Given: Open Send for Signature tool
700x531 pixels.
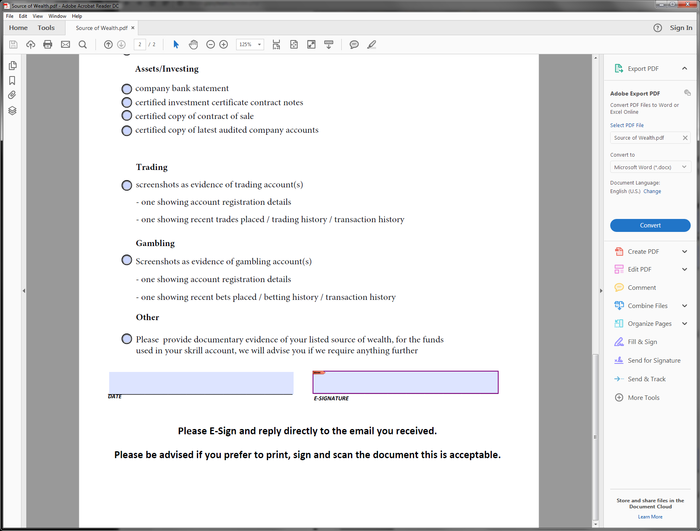Looking at the screenshot, I should (648, 360).
